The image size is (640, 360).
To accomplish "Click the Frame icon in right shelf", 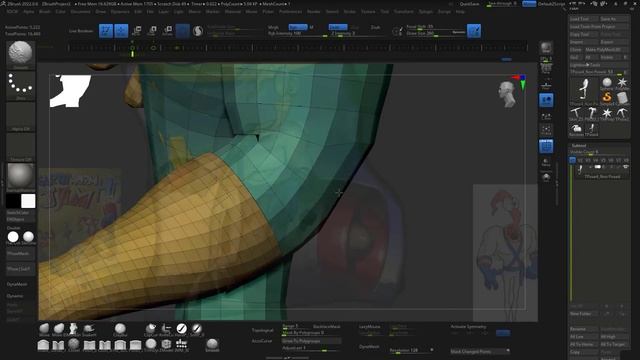I will [546, 131].
